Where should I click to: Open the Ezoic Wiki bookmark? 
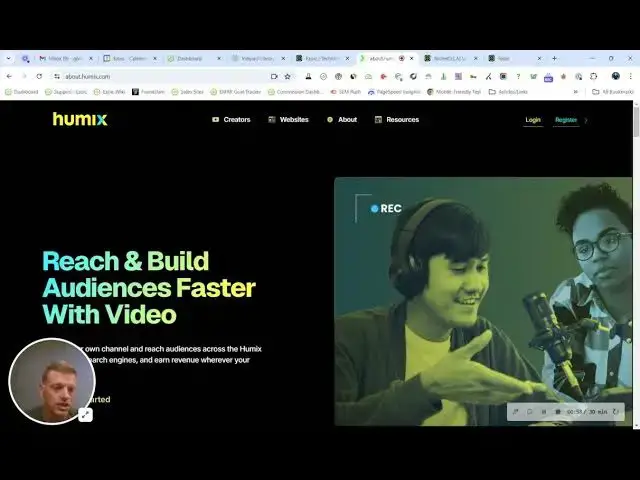pyautogui.click(x=109, y=92)
